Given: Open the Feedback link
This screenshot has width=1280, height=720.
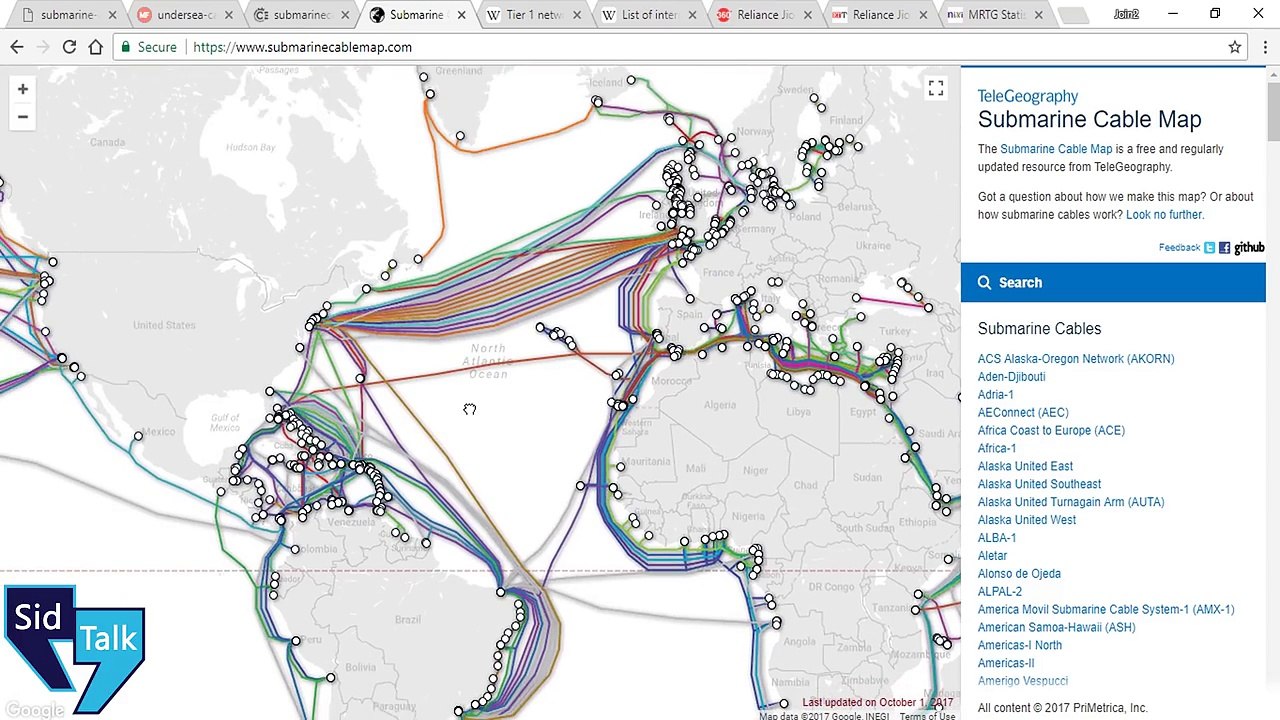Looking at the screenshot, I should point(1179,248).
